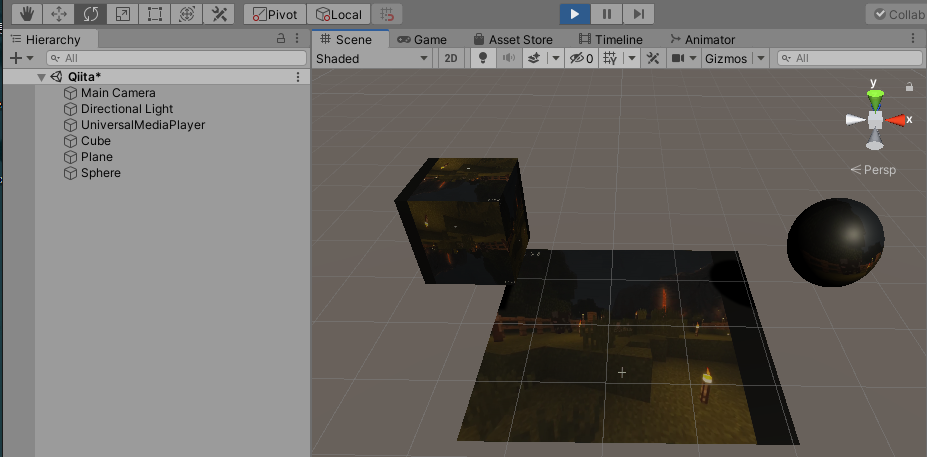Toggle scene lighting
The width and height of the screenshot is (927, 457).
(x=483, y=58)
